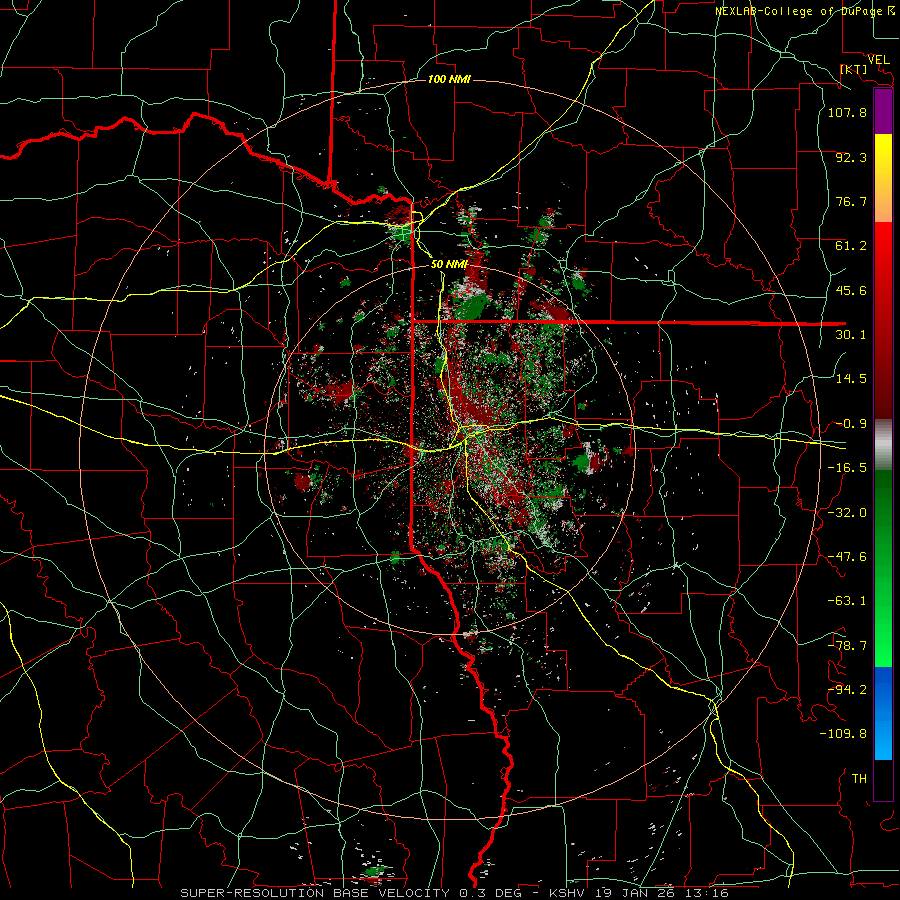Viewport: 900px width, 900px height.
Task: Pick the dark TH segment of color bar
Action: pos(883,780)
